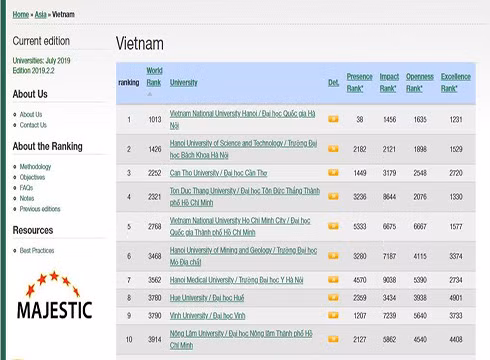Open Hue University link

tap(207, 298)
